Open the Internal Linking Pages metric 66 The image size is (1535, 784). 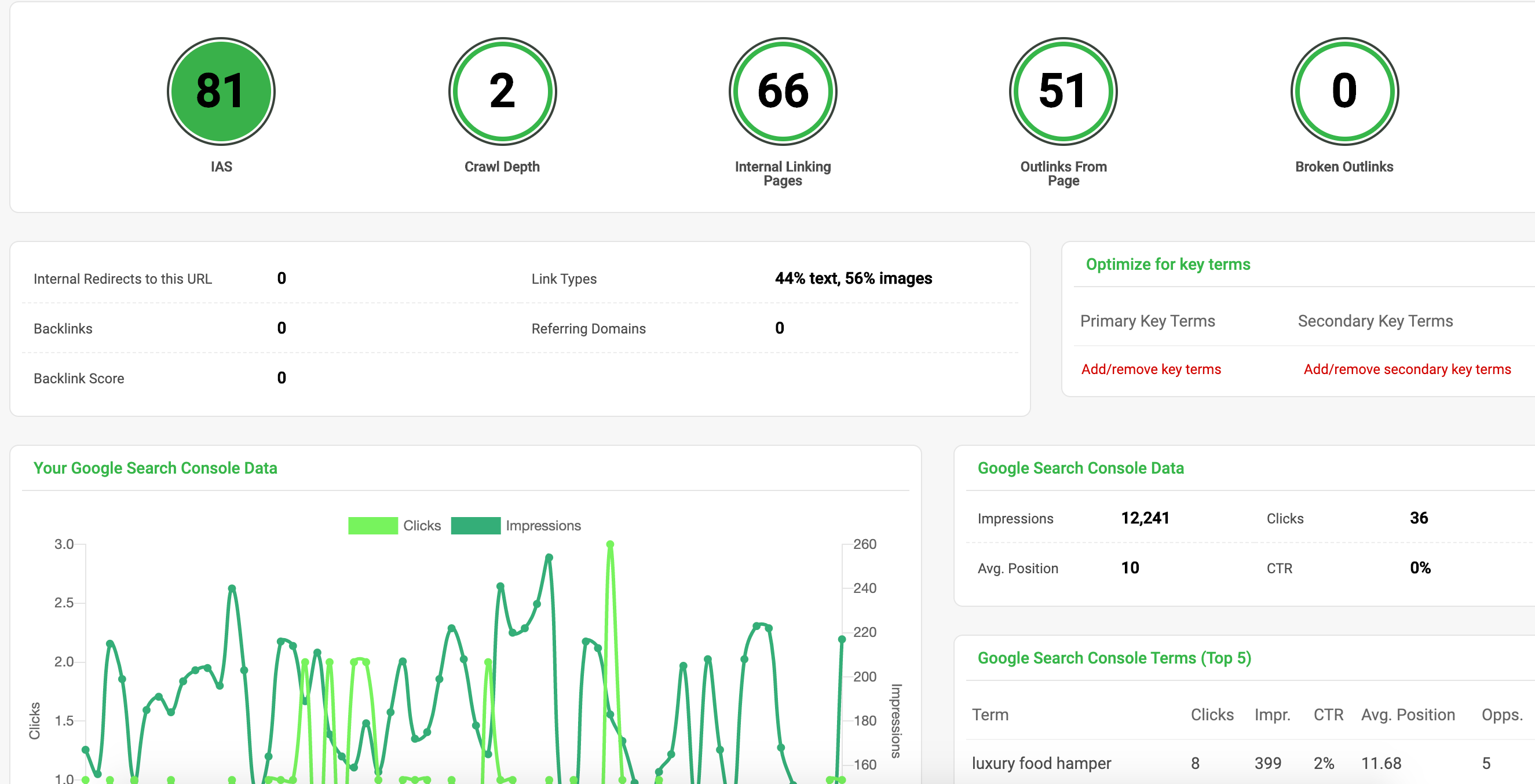783,91
